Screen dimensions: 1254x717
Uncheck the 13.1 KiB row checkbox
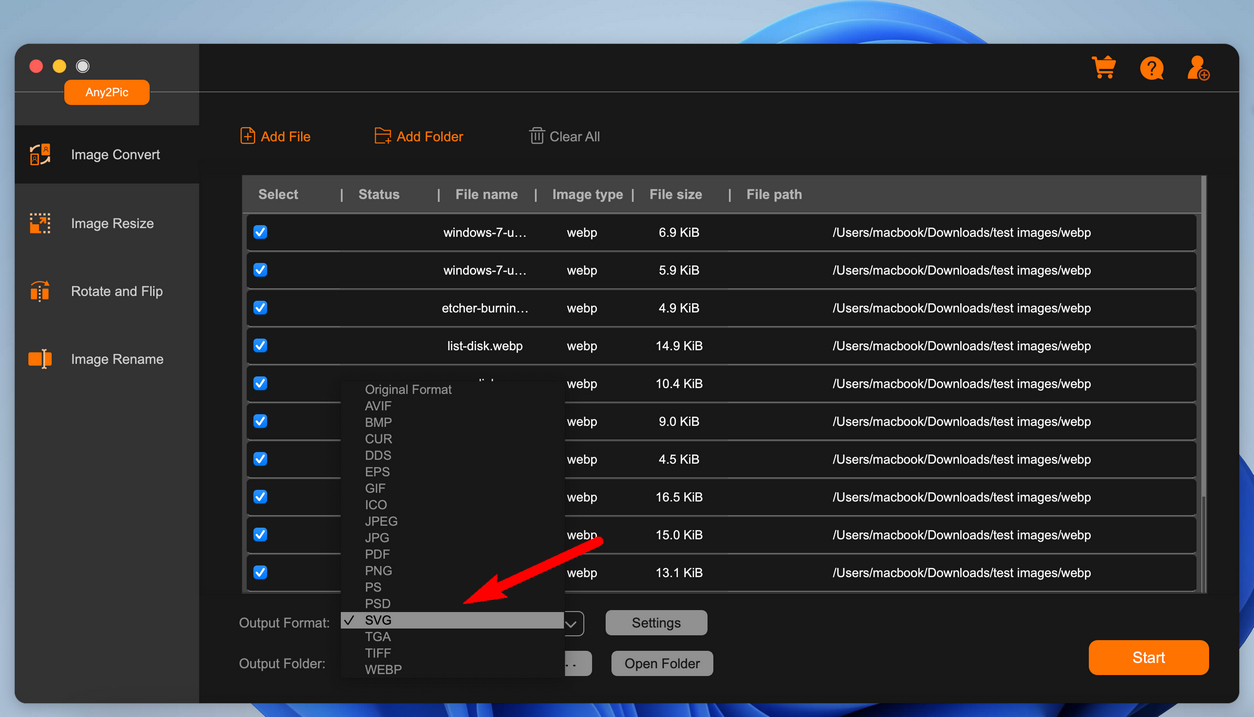[260, 572]
